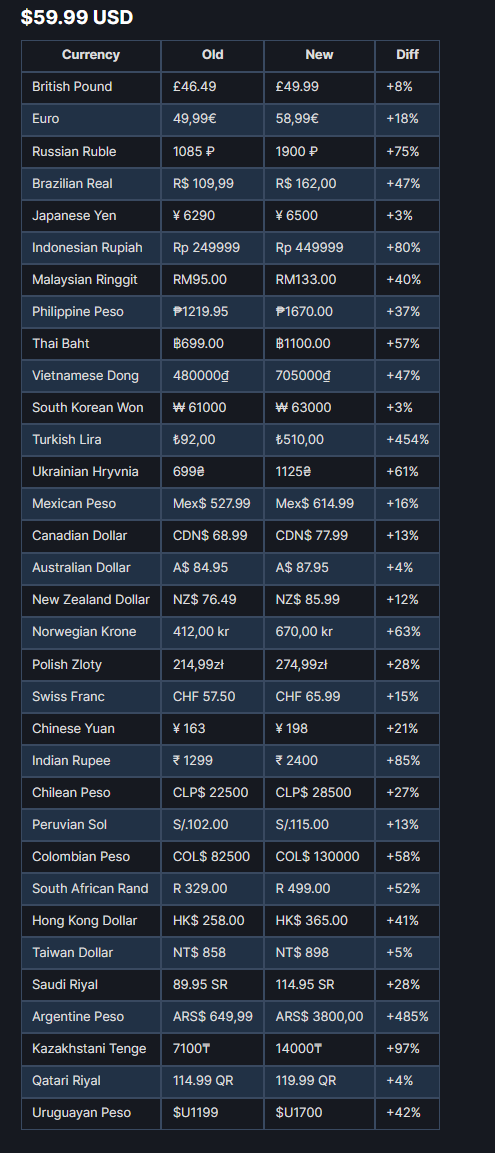Click the Russian Ruble new price 1900
Image resolution: width=495 pixels, height=1153 pixels.
point(297,151)
